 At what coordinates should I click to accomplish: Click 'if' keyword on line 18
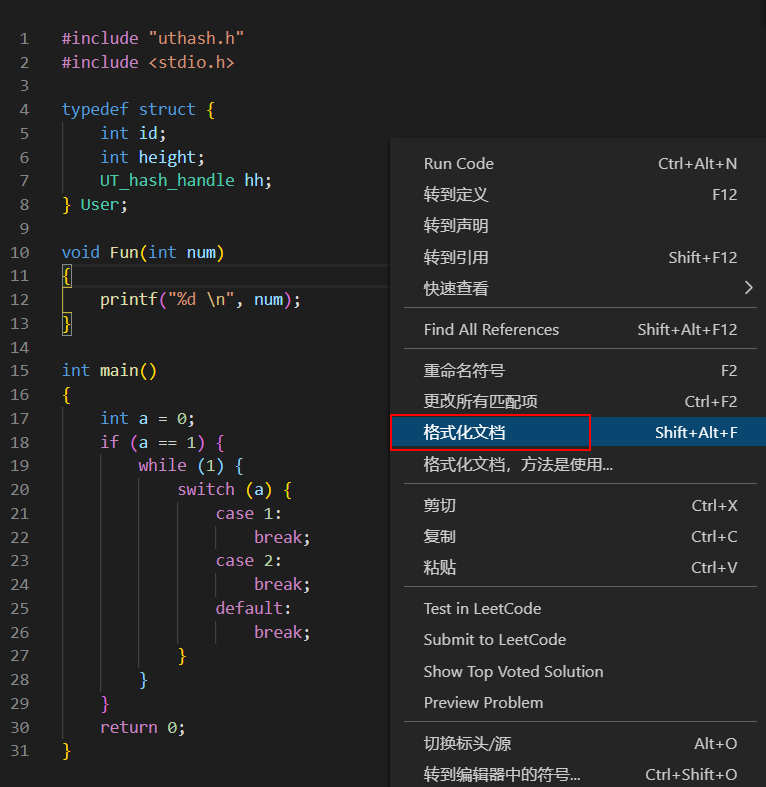pyautogui.click(x=109, y=442)
